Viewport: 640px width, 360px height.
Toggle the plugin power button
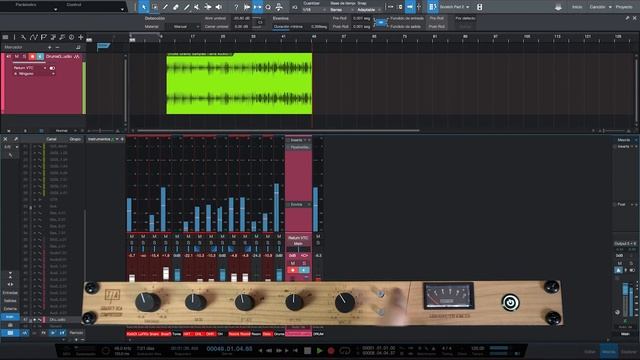[510, 303]
